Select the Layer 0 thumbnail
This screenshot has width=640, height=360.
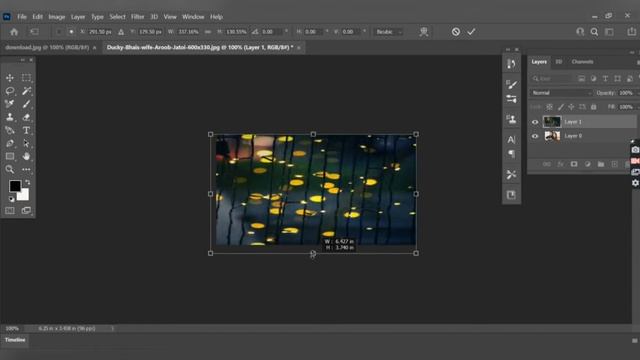tap(552, 136)
